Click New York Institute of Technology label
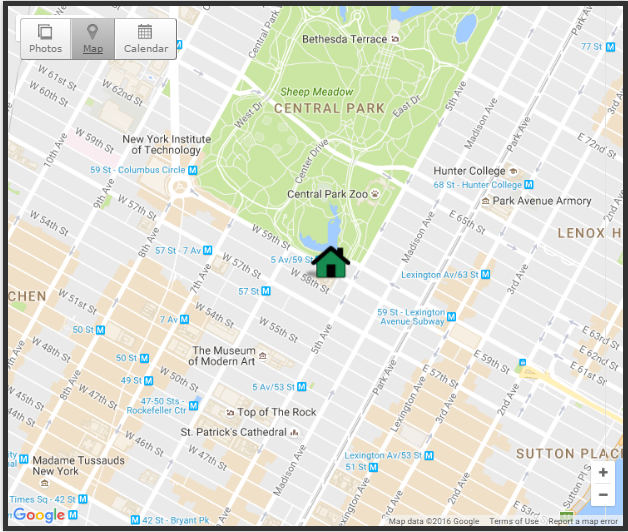The width and height of the screenshot is (628, 532). [x=167, y=145]
